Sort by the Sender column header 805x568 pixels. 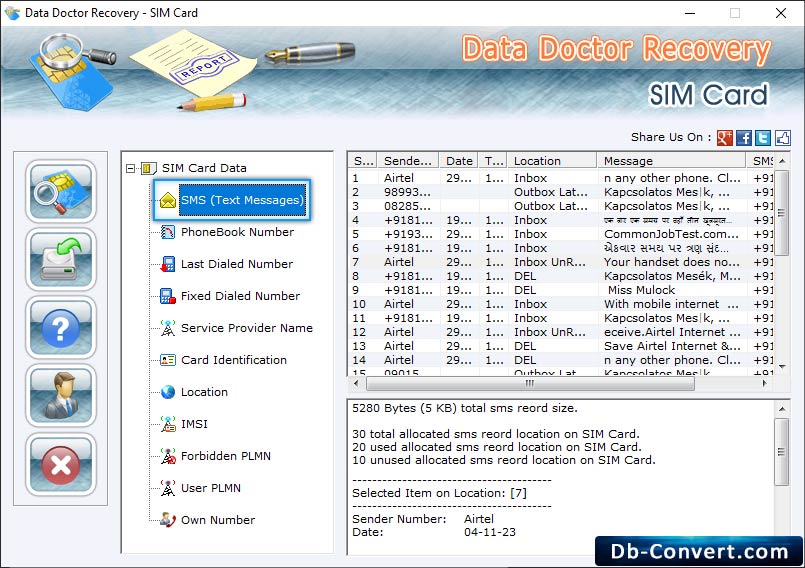tap(408, 161)
